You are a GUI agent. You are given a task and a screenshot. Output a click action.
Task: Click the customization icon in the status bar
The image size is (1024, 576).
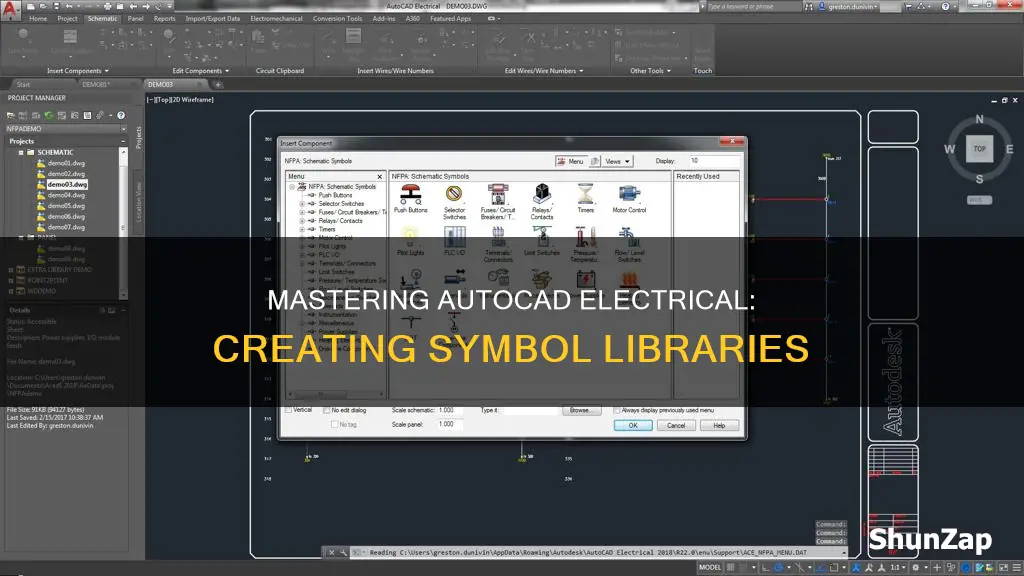pos(1016,568)
